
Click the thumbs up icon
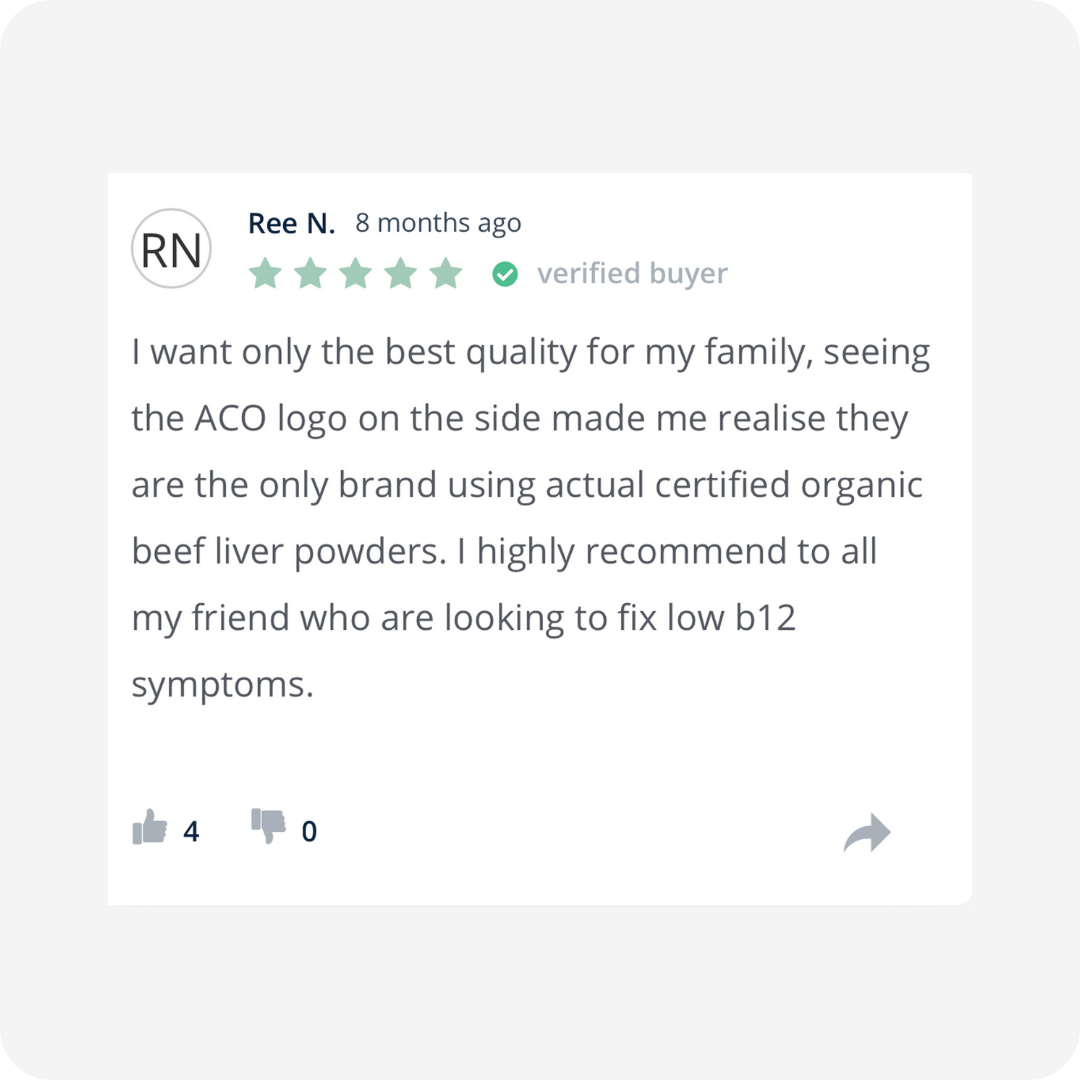(149, 827)
